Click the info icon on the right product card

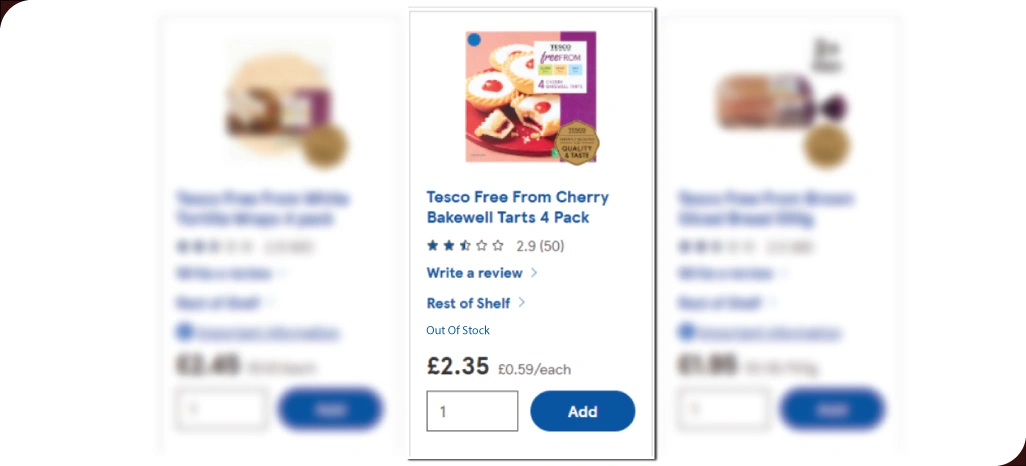[x=685, y=332]
